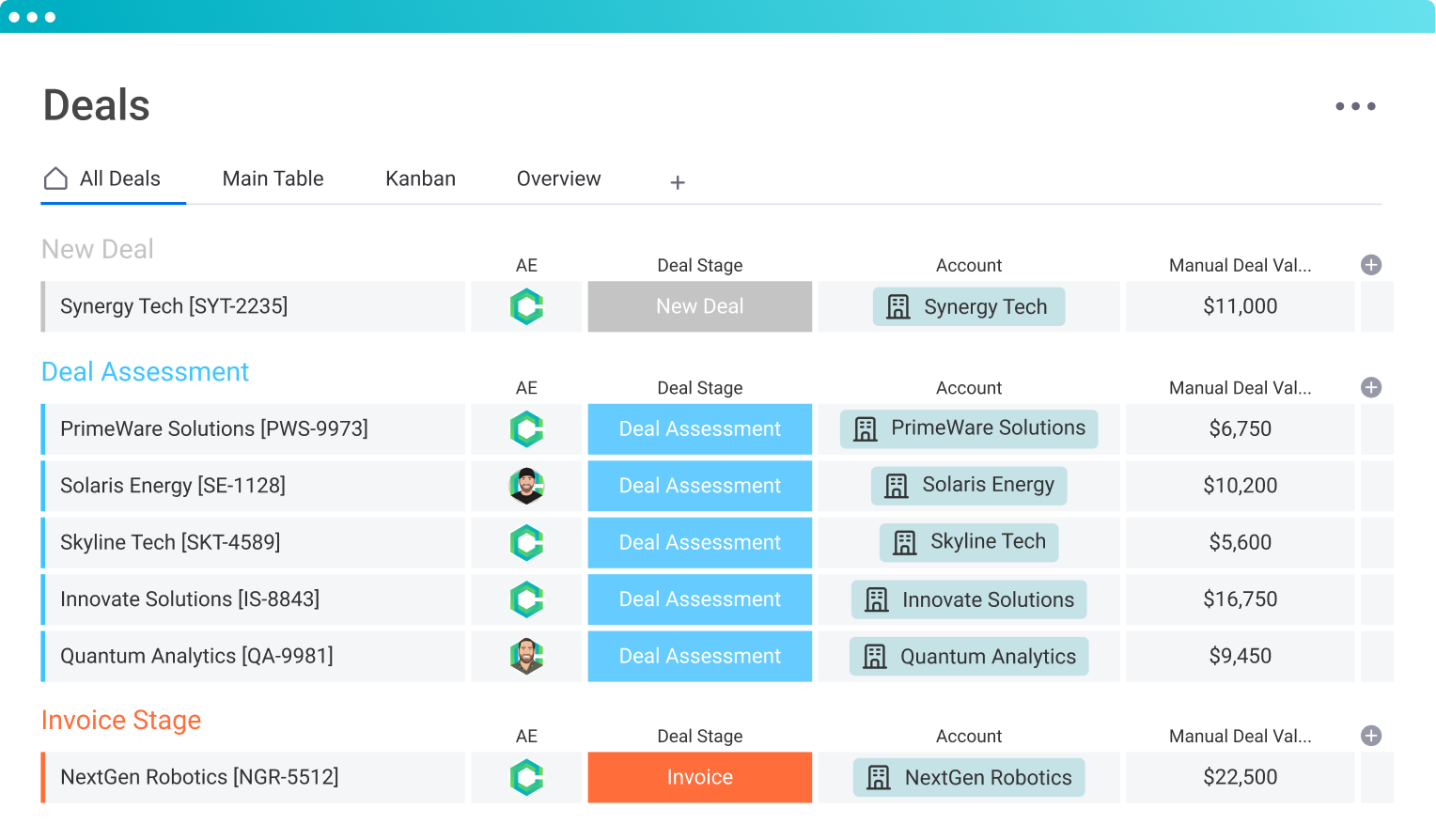
Task: Click the AE avatar for Solaris Energy
Action: pos(526,486)
